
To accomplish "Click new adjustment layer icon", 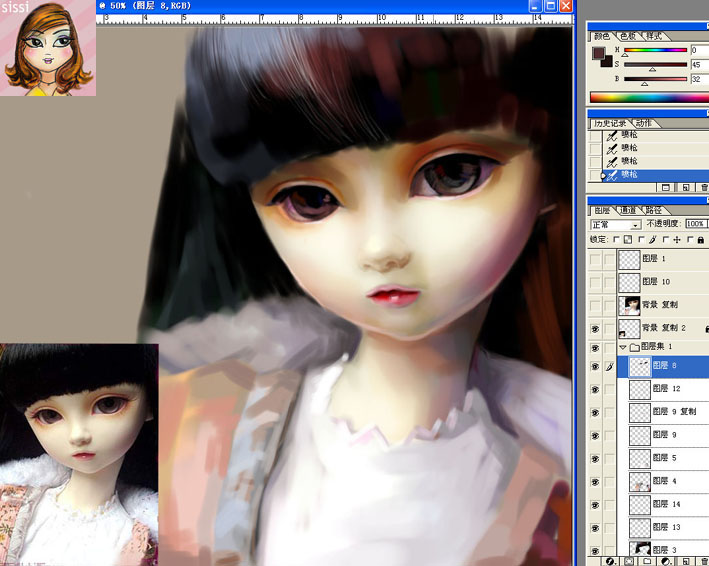I will point(665,562).
